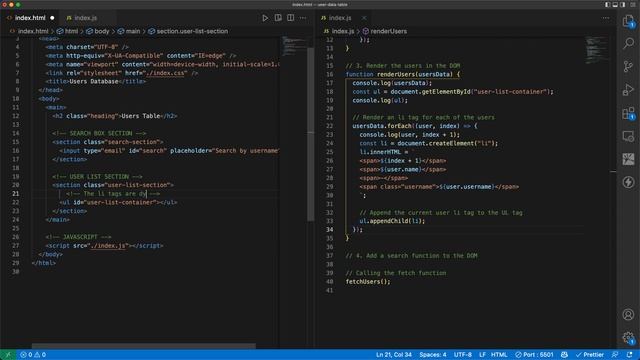Close the right index.js tab

coord(364,18)
